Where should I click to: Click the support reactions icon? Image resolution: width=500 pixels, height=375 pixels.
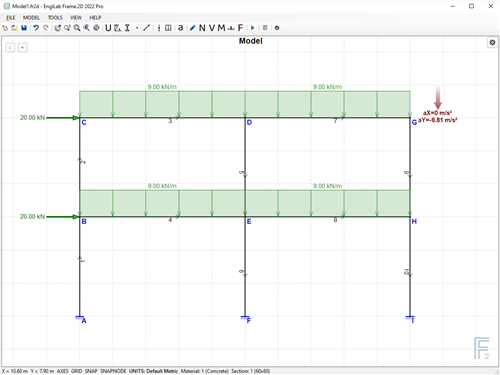(231, 29)
